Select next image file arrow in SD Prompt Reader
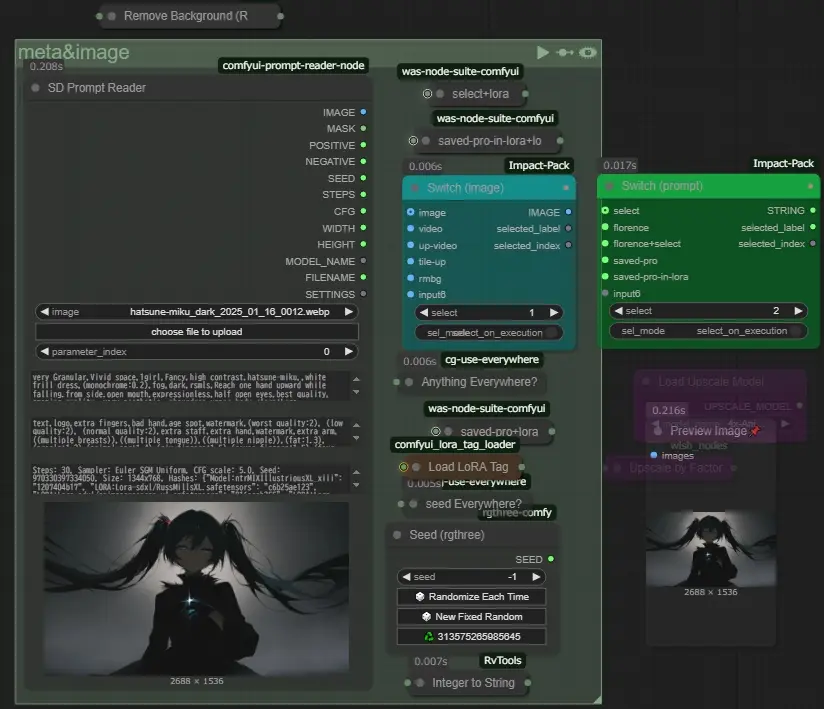Image resolution: width=824 pixels, height=709 pixels. pyautogui.click(x=348, y=312)
